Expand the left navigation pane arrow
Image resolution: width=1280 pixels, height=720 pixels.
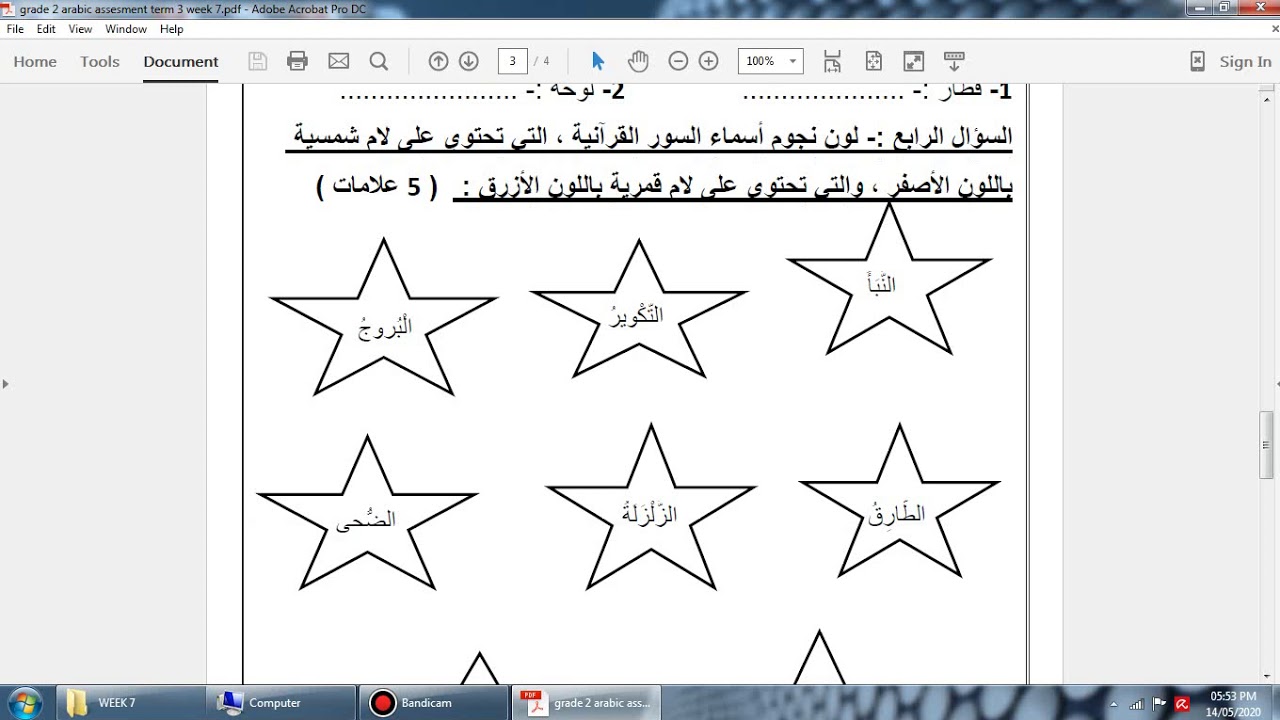5,383
